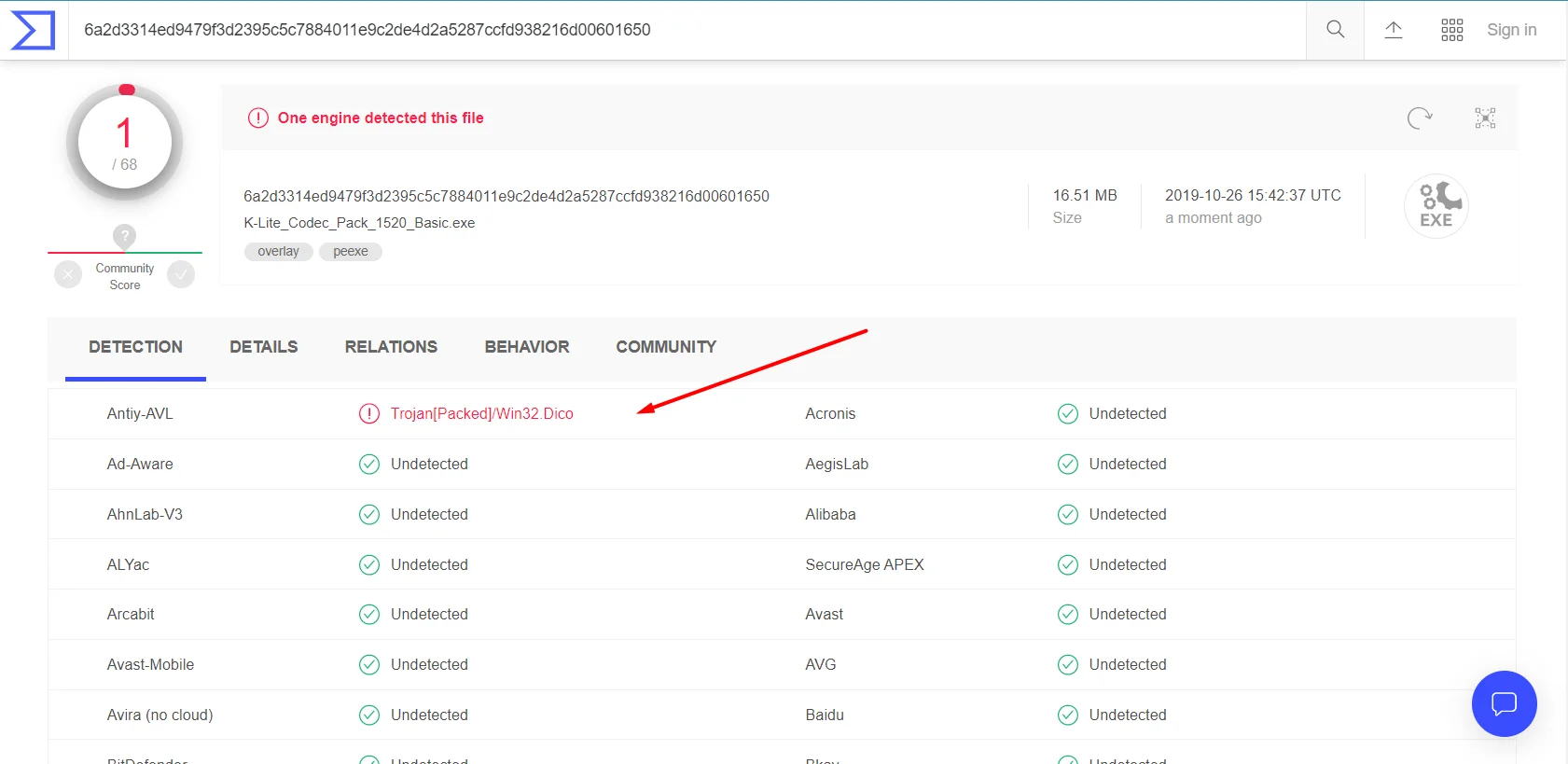Screen dimensions: 1568x764
Task: Click the graph view icon
Action: (1484, 118)
